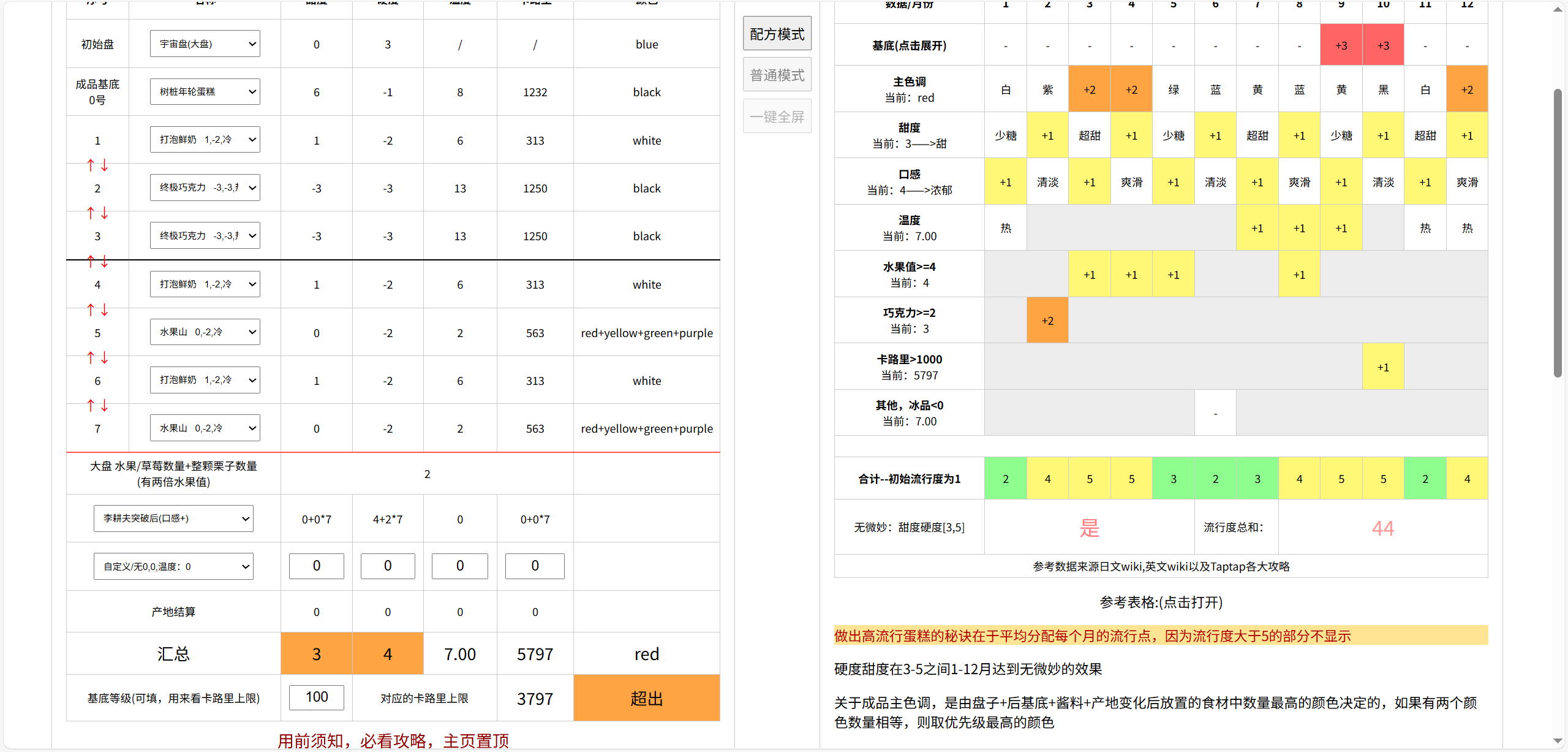Viewport: 1568px width, 752px height.
Task: Click the custom 温度 input field
Action: (460, 566)
